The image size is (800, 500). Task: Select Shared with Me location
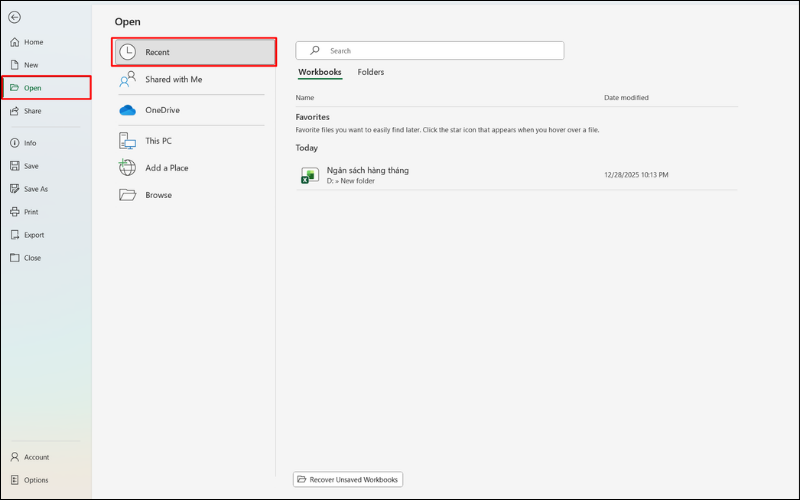click(x=194, y=79)
